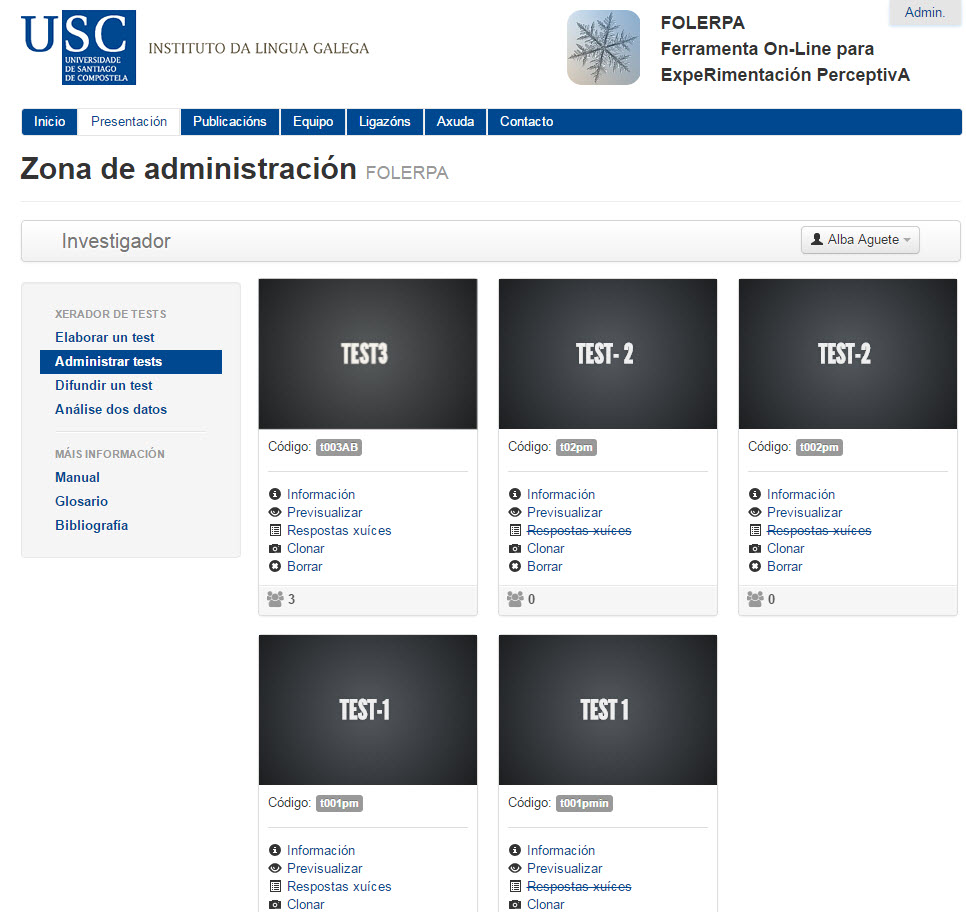Open Análise dos datos sidebar link
Viewport: 966px width, 912px height.
[x=111, y=410]
